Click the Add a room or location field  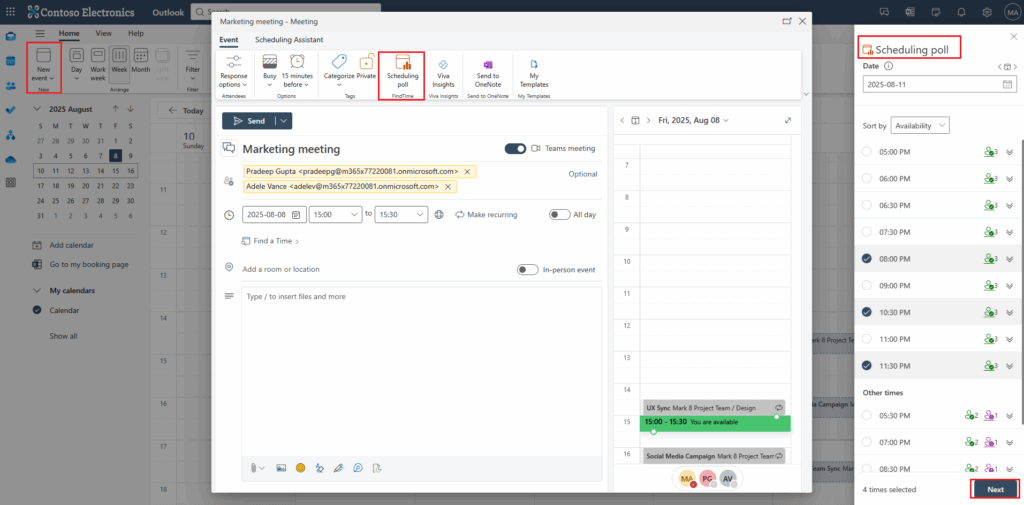(x=281, y=269)
